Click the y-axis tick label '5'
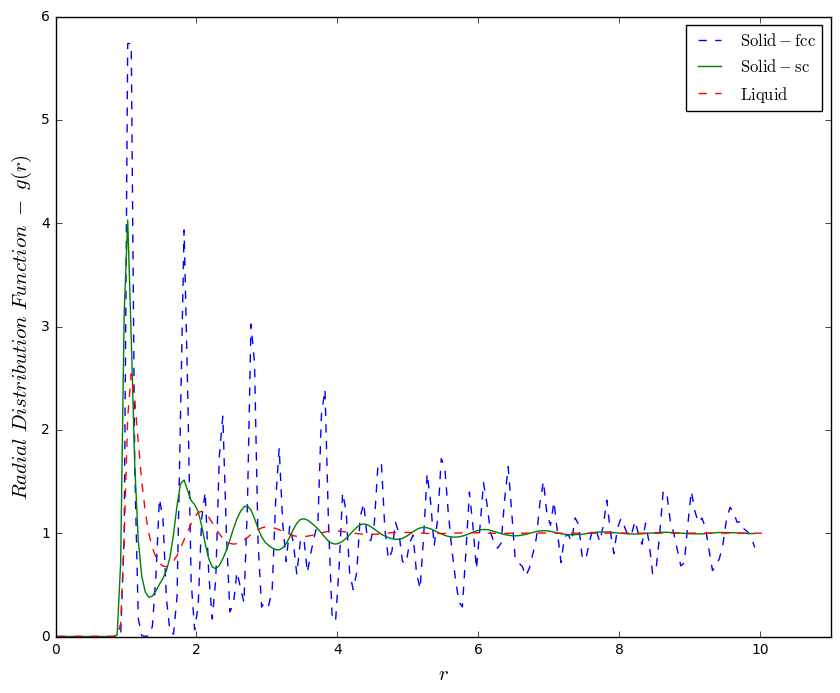 [x=46, y=120]
